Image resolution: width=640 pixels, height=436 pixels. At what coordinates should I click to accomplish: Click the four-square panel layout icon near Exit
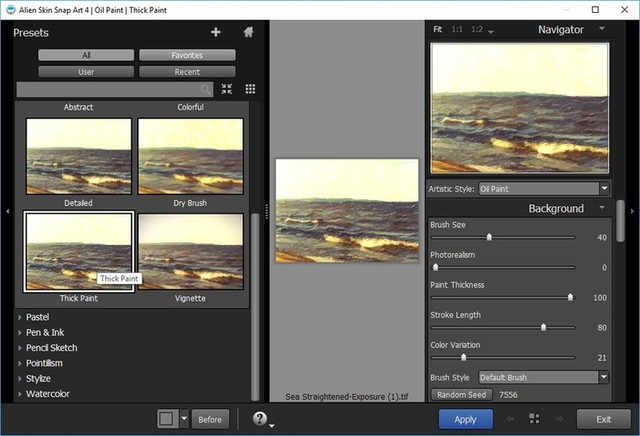click(535, 419)
